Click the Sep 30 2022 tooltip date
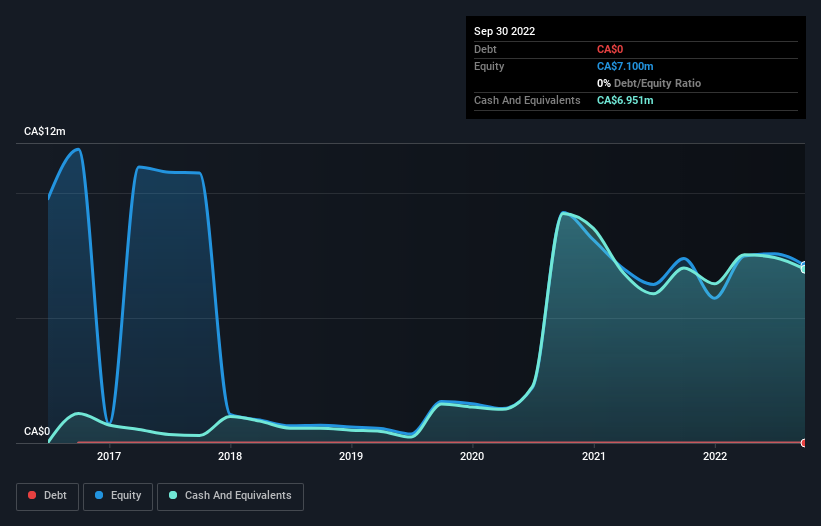 [504, 31]
